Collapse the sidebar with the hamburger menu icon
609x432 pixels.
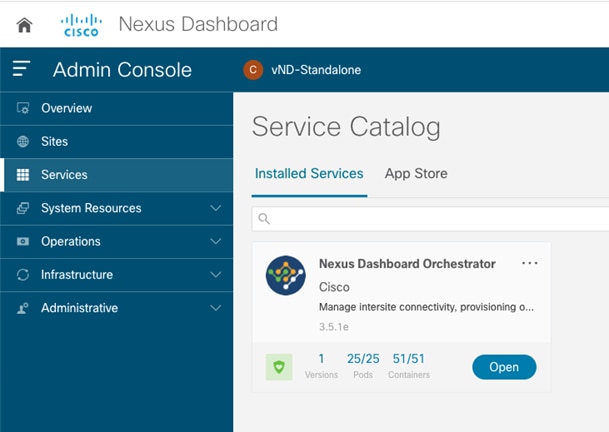pyautogui.click(x=21, y=69)
